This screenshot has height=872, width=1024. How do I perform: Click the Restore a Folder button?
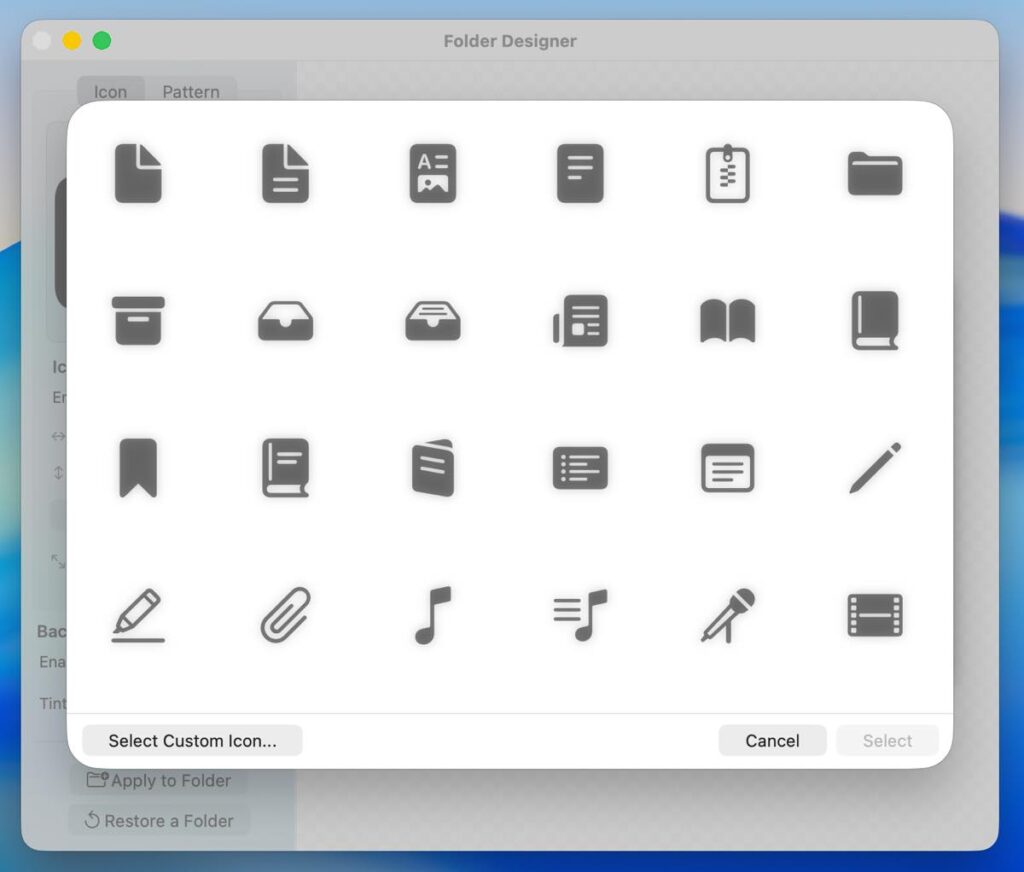pyautogui.click(x=159, y=821)
